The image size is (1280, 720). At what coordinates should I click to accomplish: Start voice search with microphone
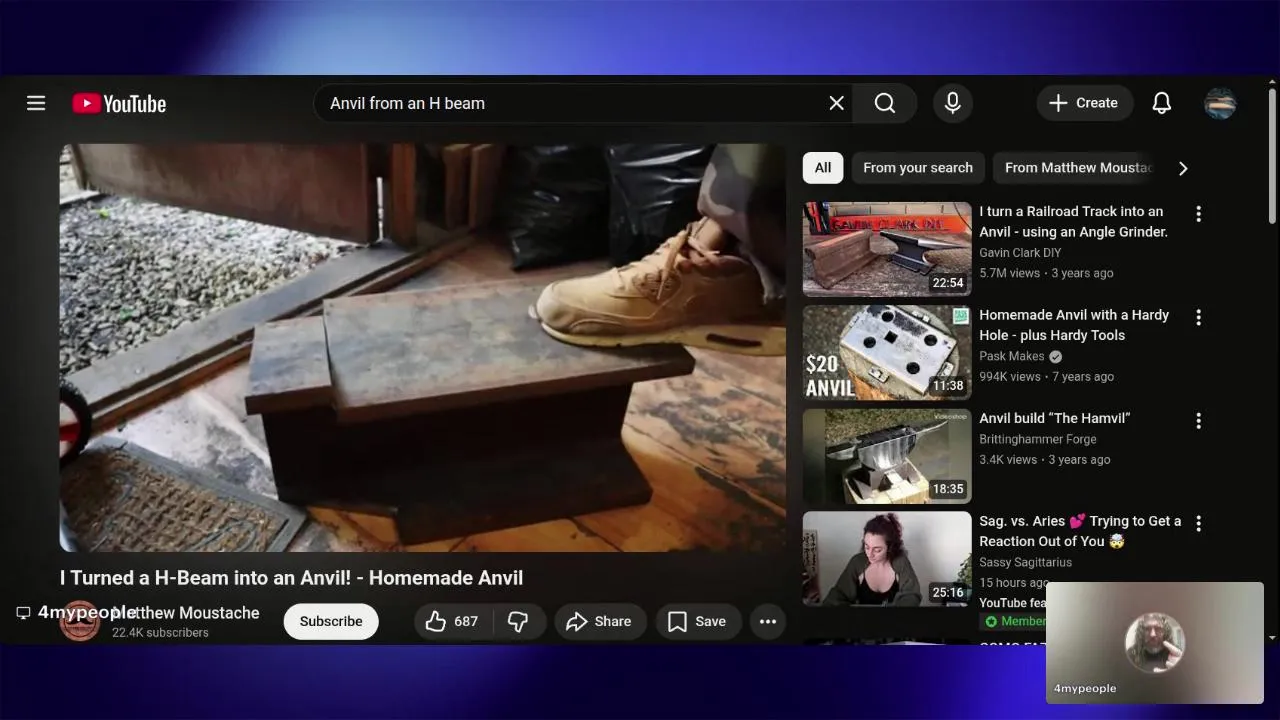(x=953, y=103)
